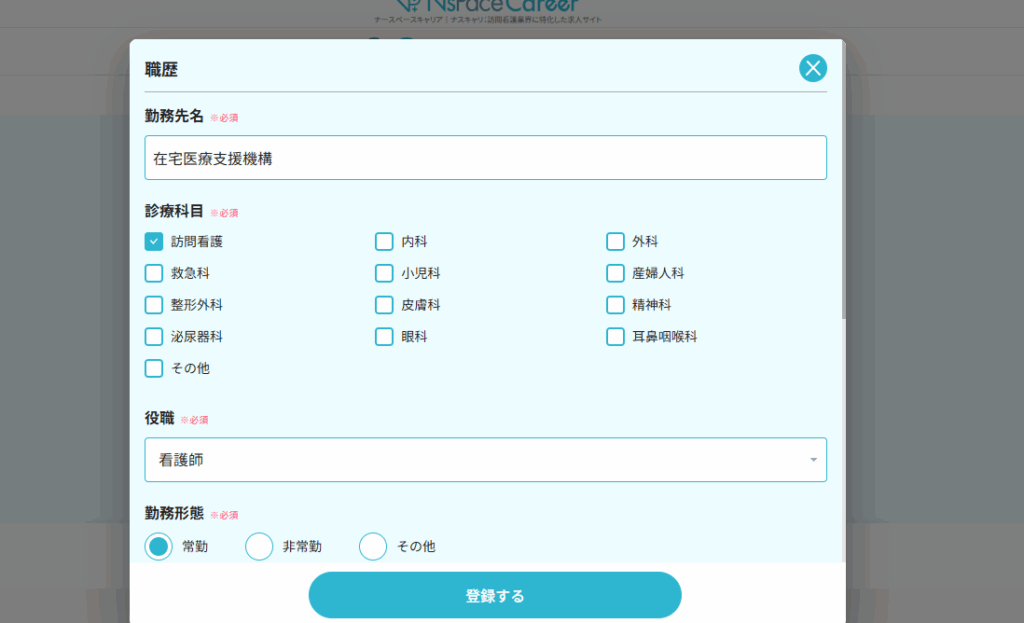Enable the 小児科 checkbox

[x=384, y=273]
